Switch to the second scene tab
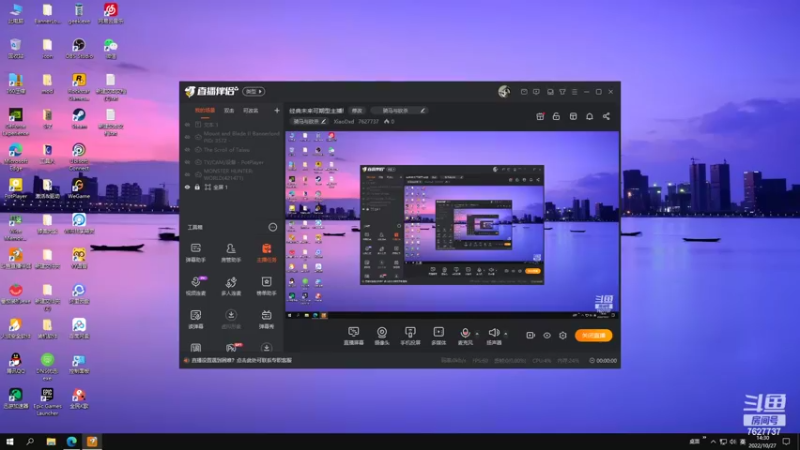Image resolution: width=800 pixels, height=450 pixels. 229,110
